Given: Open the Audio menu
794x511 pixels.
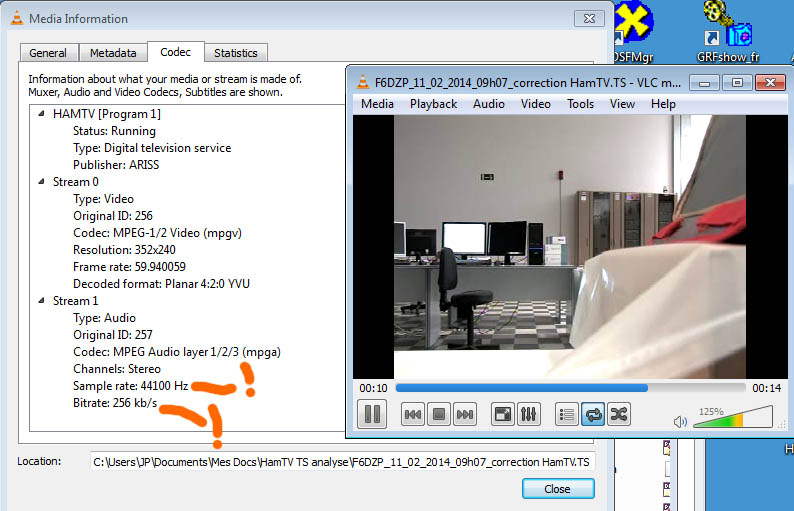Looking at the screenshot, I should [x=489, y=104].
